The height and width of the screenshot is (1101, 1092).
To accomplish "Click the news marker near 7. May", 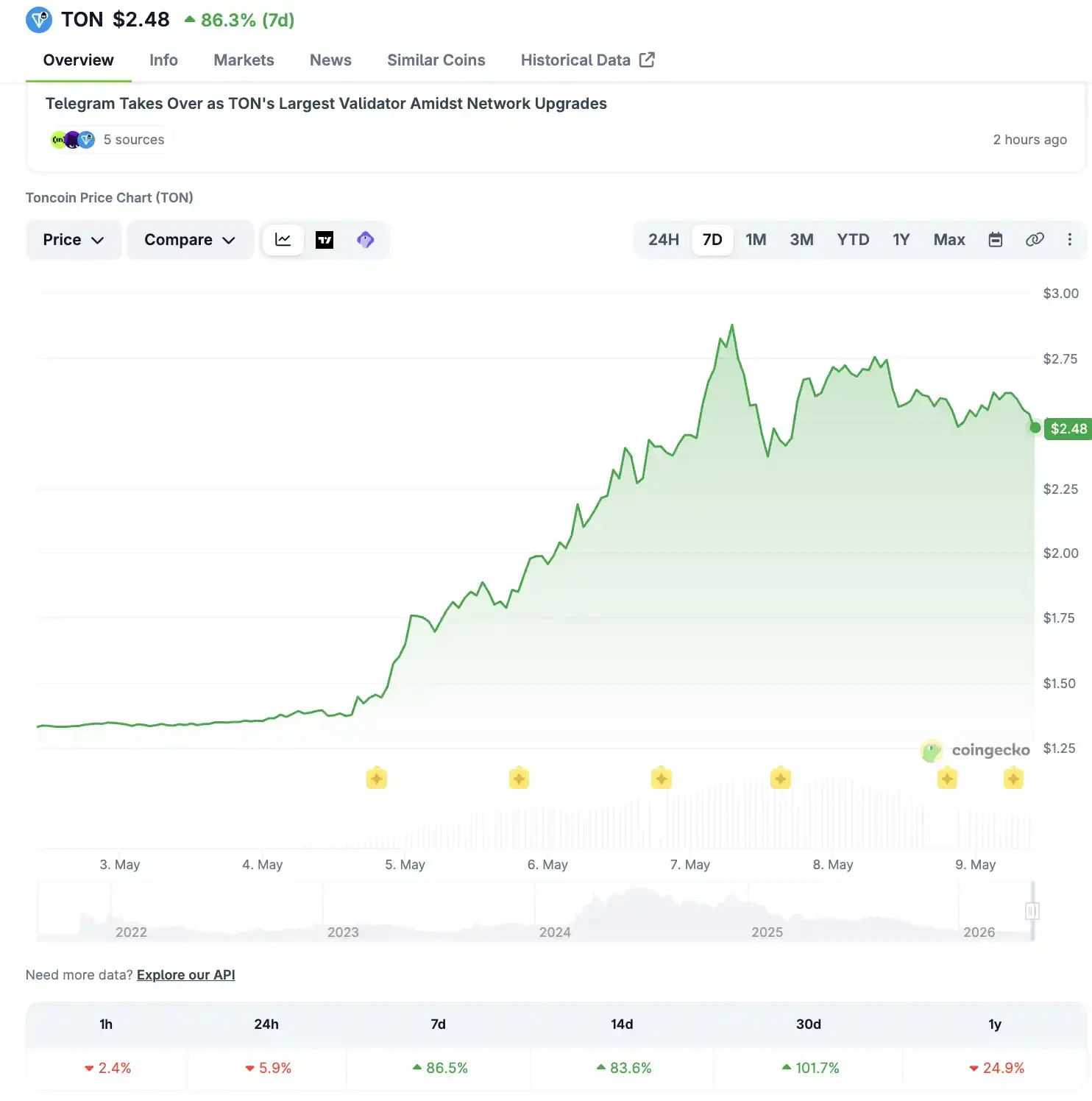I will coord(662,778).
